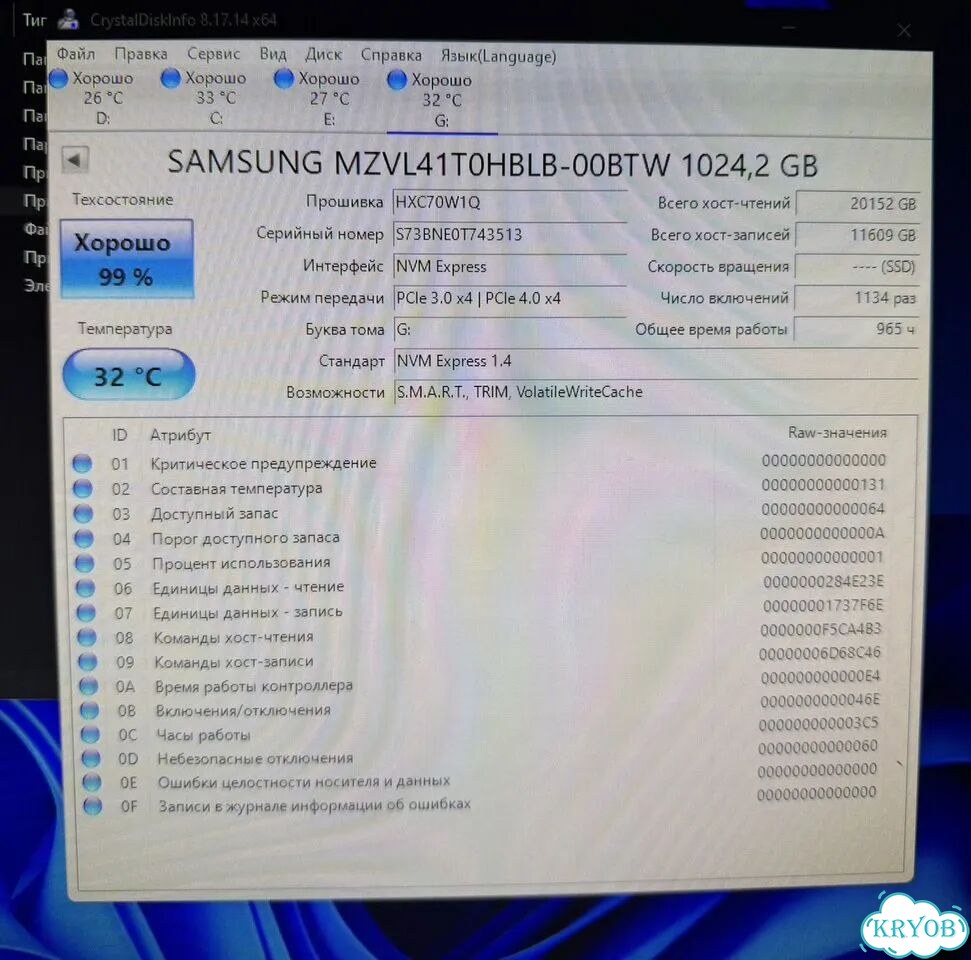Click the Атрибут column header

point(180,435)
